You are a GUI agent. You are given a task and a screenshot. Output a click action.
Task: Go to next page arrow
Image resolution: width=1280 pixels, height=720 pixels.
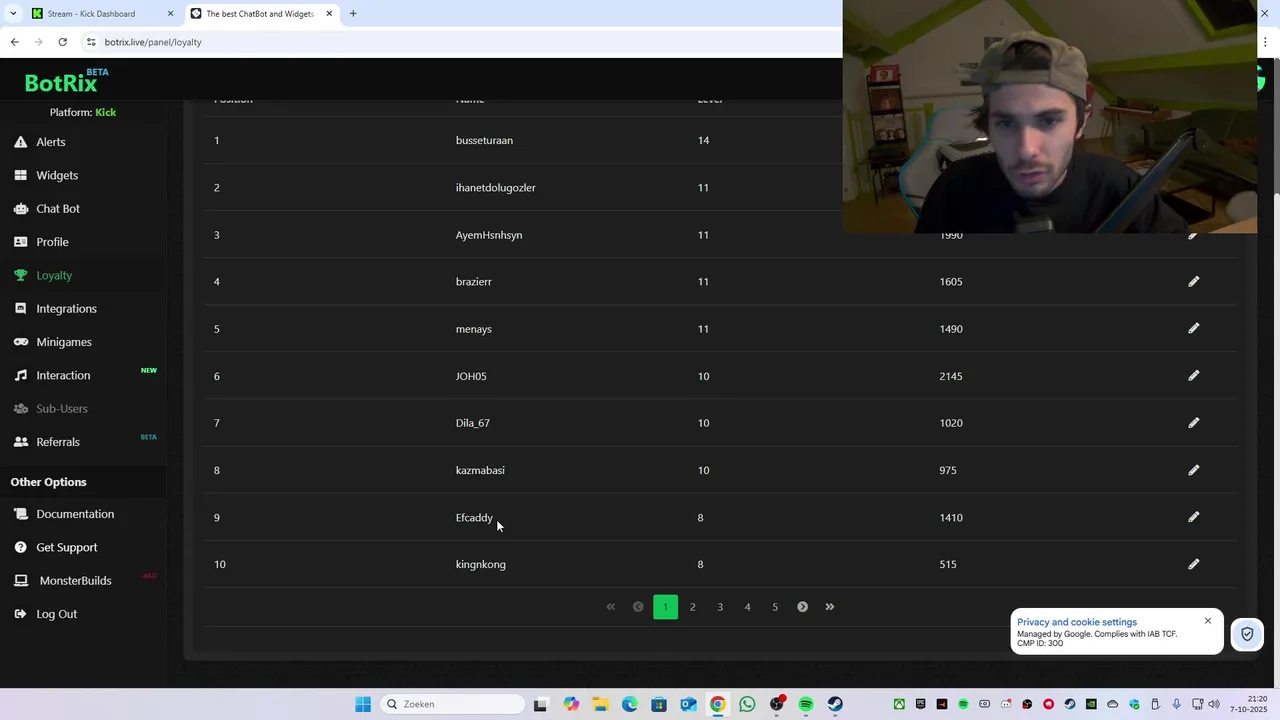(802, 607)
